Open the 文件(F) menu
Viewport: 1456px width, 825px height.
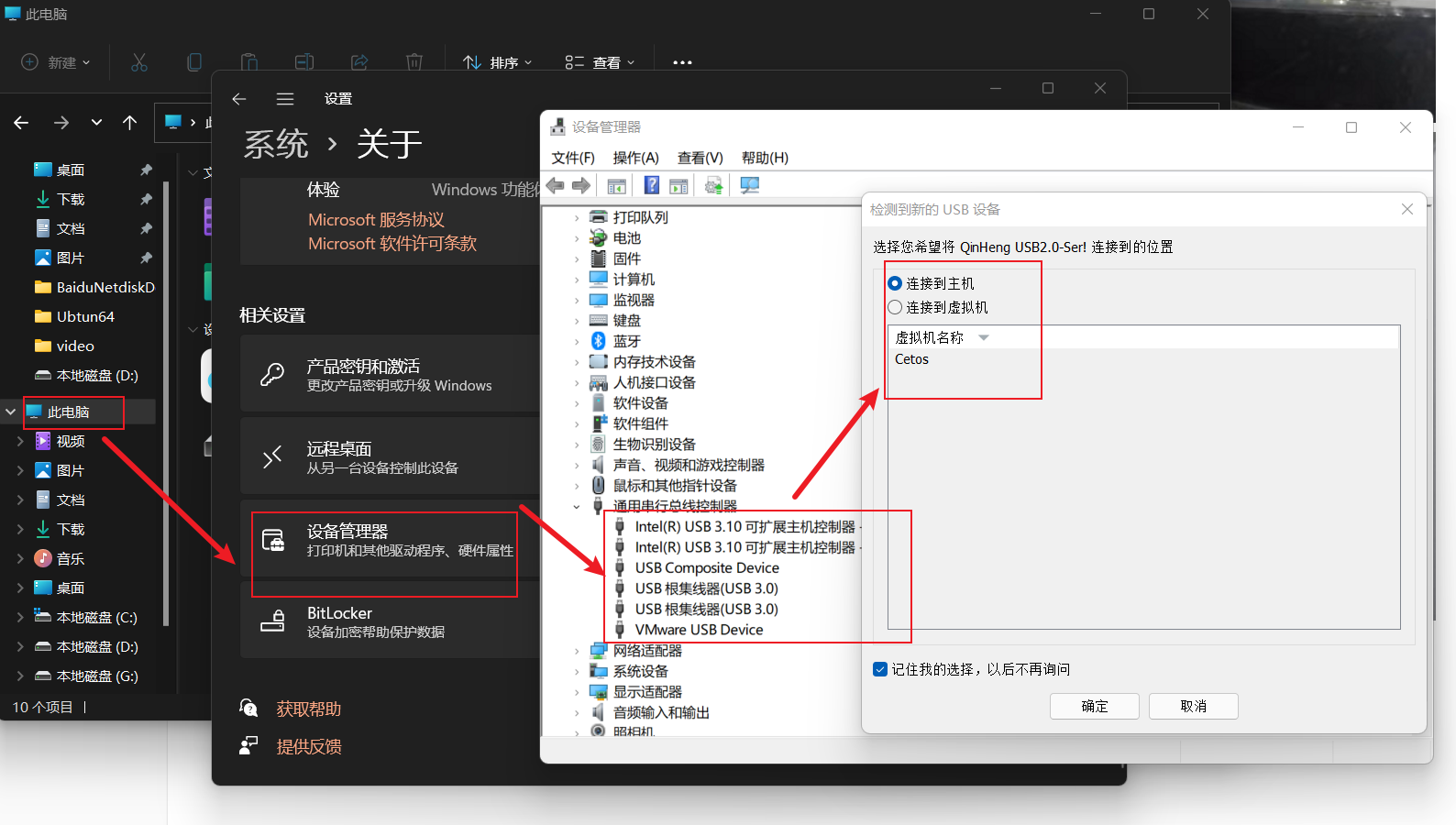(x=573, y=158)
